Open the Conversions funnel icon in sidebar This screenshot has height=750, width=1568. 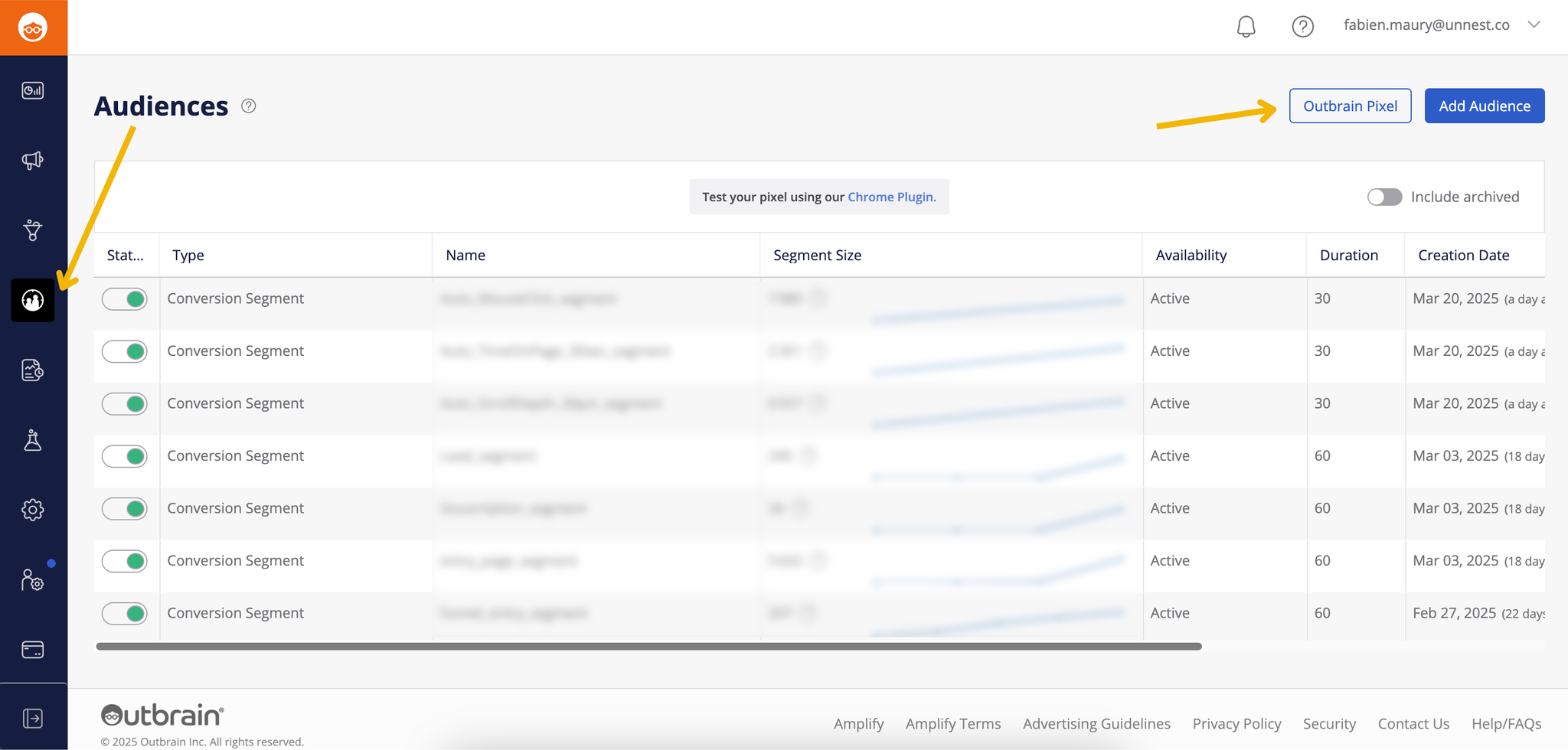point(32,230)
